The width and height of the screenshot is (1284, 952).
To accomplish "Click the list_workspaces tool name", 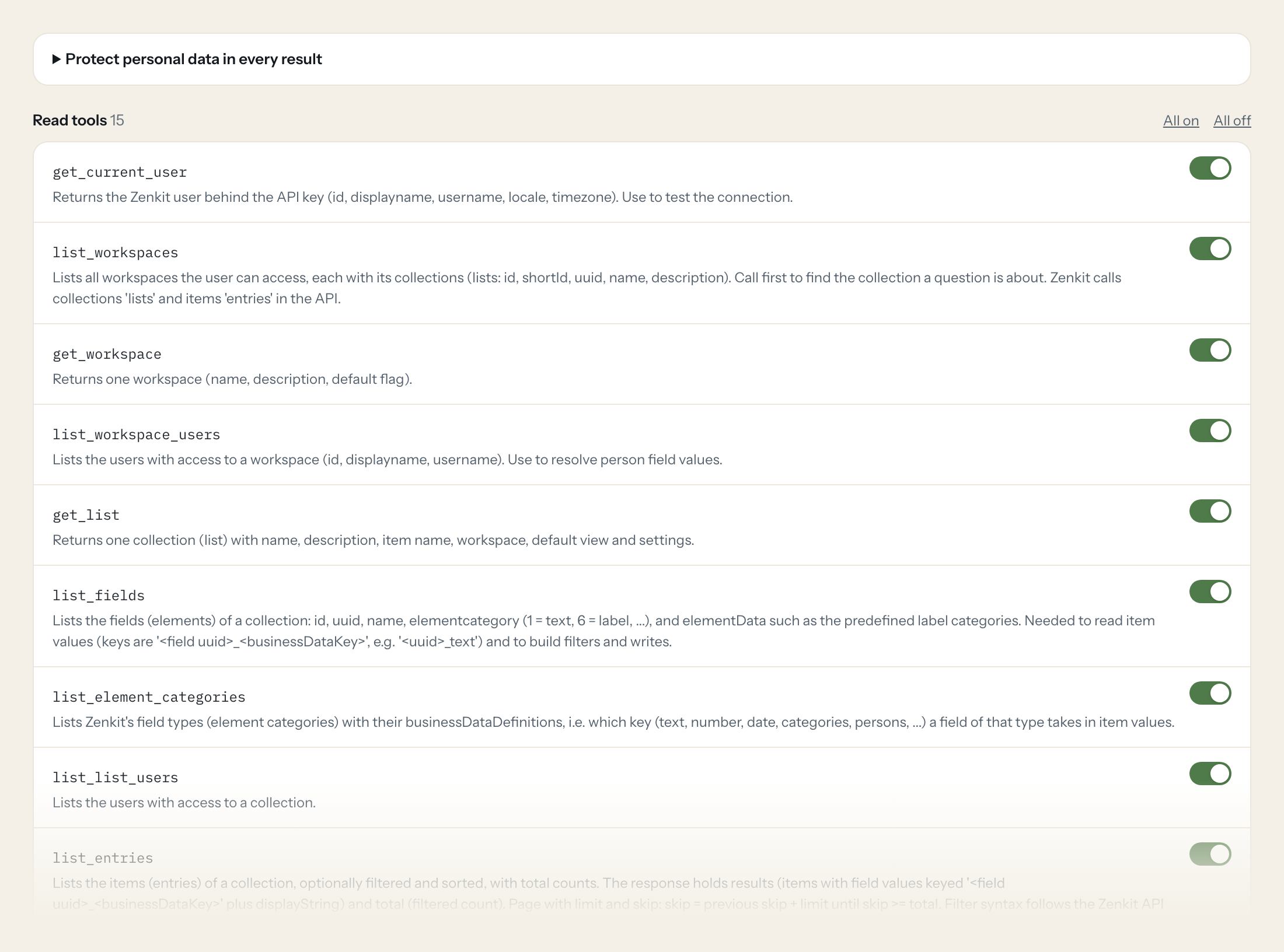I will click(x=115, y=253).
